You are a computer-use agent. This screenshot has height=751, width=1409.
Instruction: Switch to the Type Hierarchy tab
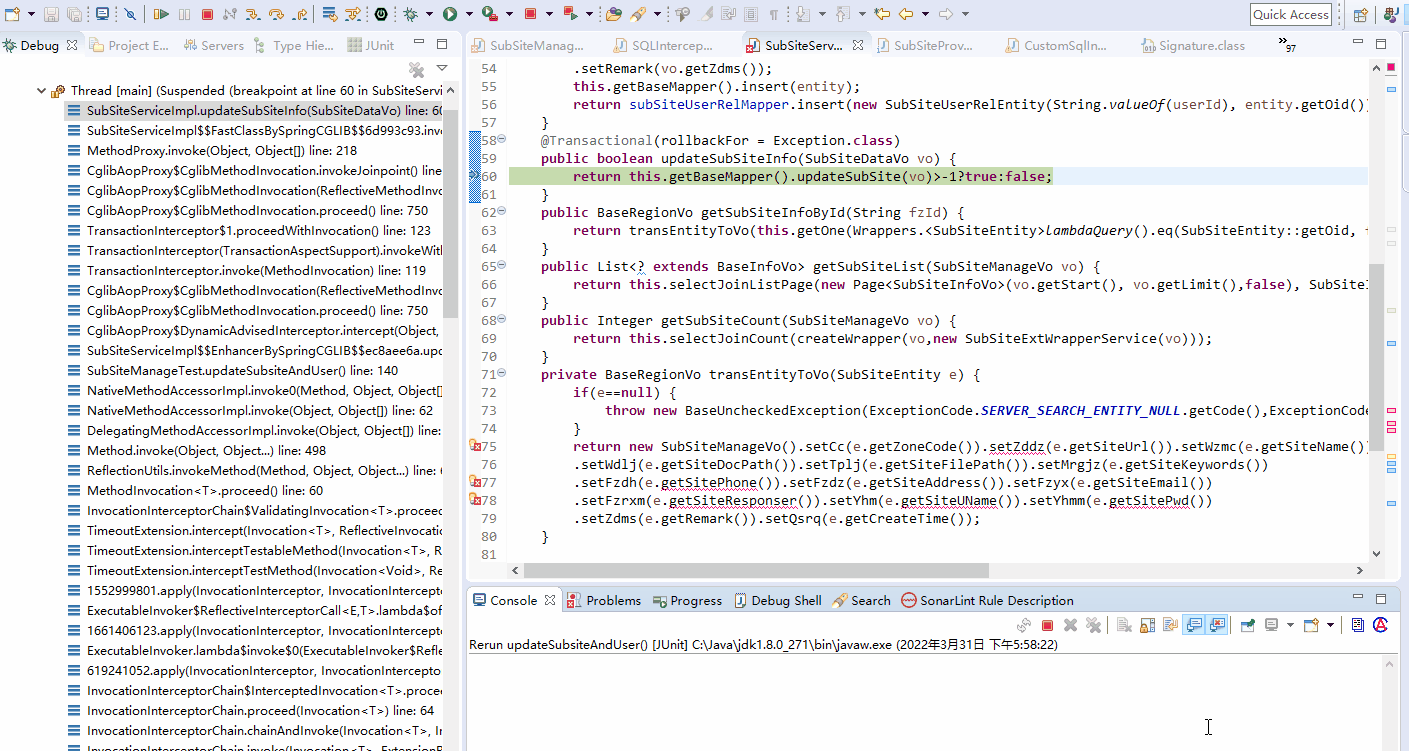[293, 45]
